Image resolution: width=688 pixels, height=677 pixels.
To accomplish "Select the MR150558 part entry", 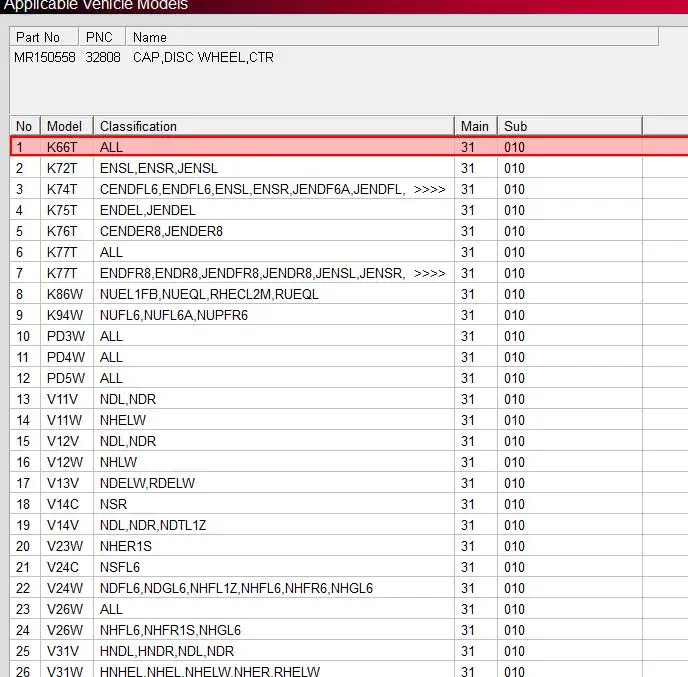I will [44, 57].
